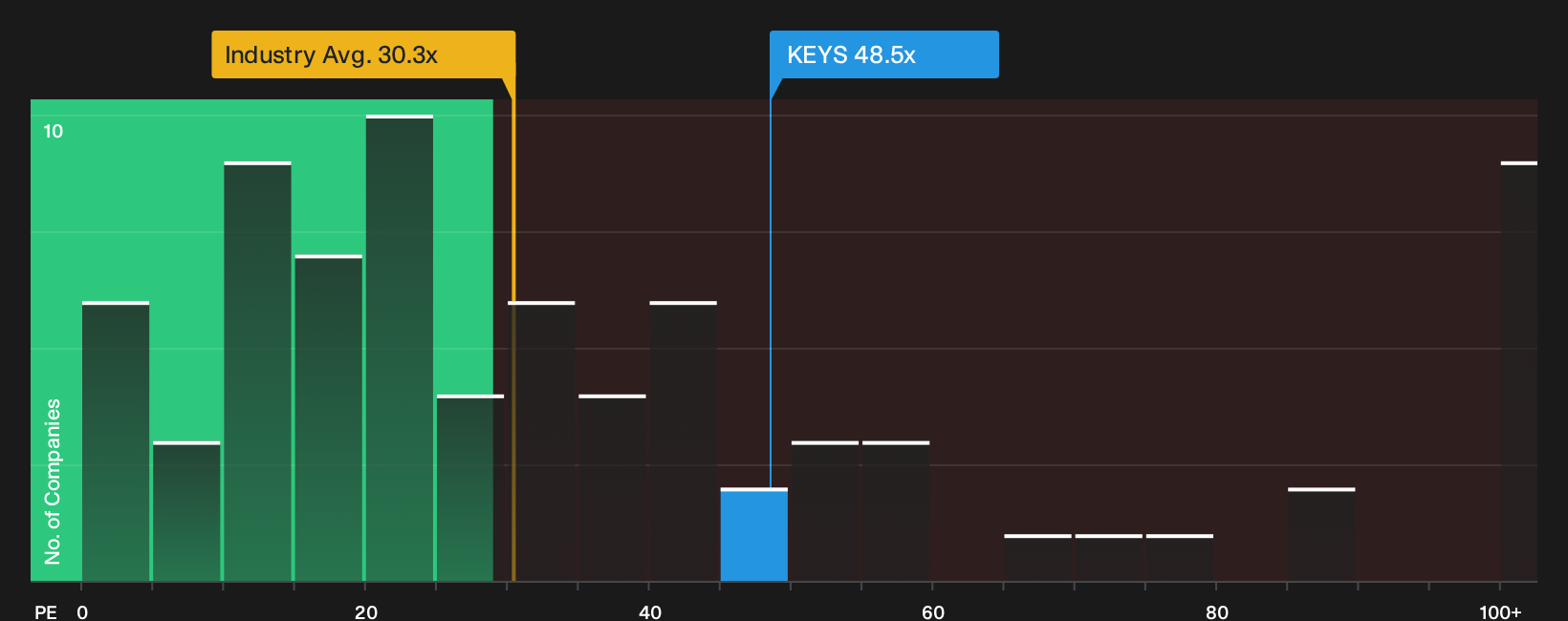Click the '20' x-axis tick label
The image size is (1568, 621).
(365, 611)
